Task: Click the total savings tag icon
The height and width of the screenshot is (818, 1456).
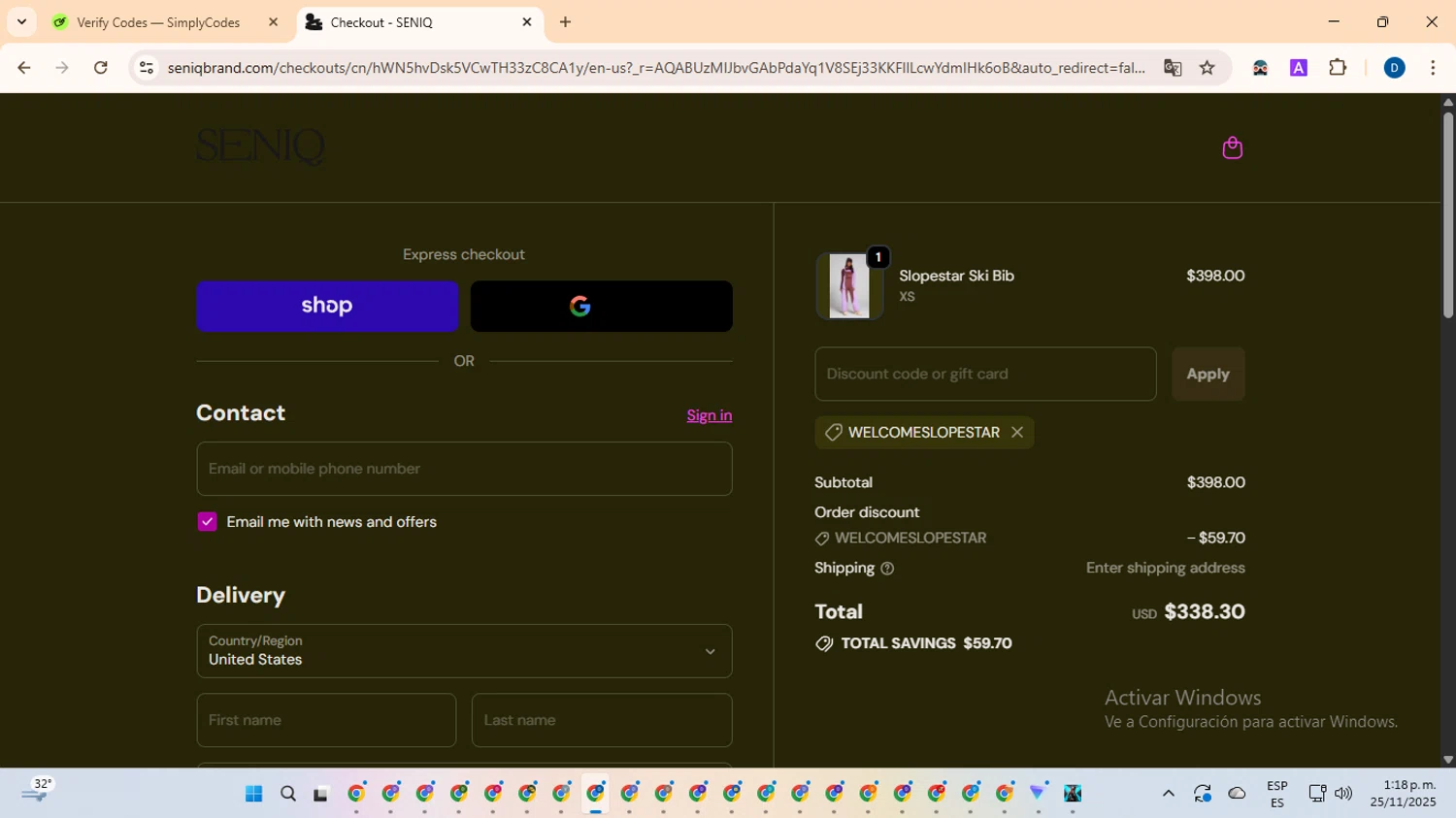Action: (824, 643)
